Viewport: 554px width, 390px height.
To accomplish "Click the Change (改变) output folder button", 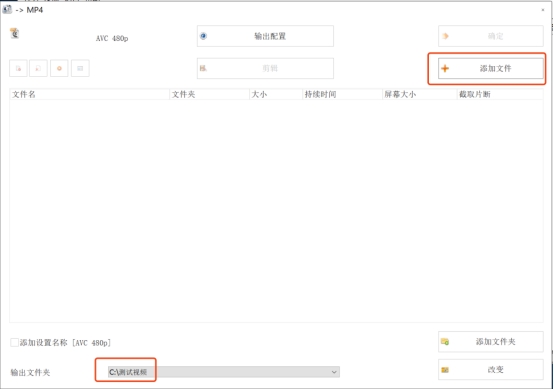I will click(490, 370).
